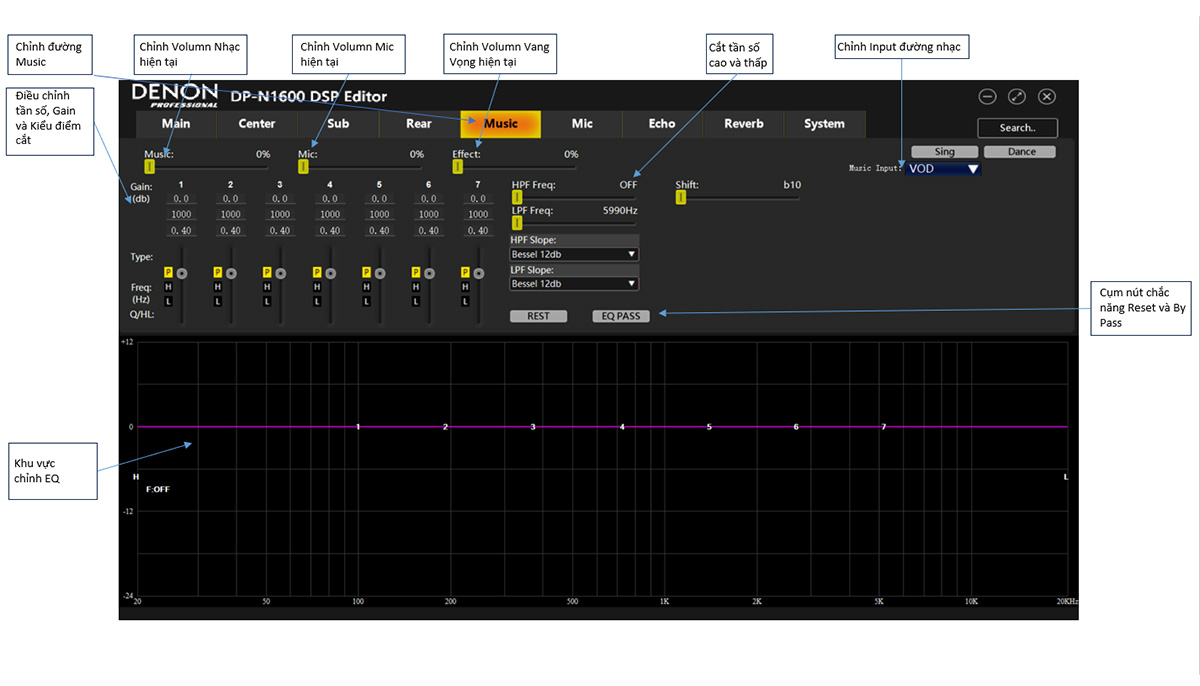The height and width of the screenshot is (686, 1200).
Task: Open the HPF Slope dropdown
Action: [574, 254]
